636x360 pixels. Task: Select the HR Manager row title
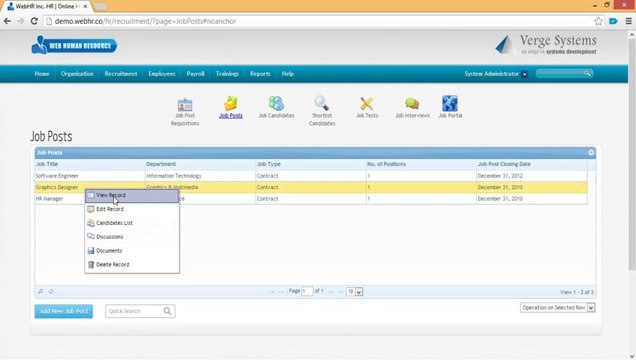point(49,199)
